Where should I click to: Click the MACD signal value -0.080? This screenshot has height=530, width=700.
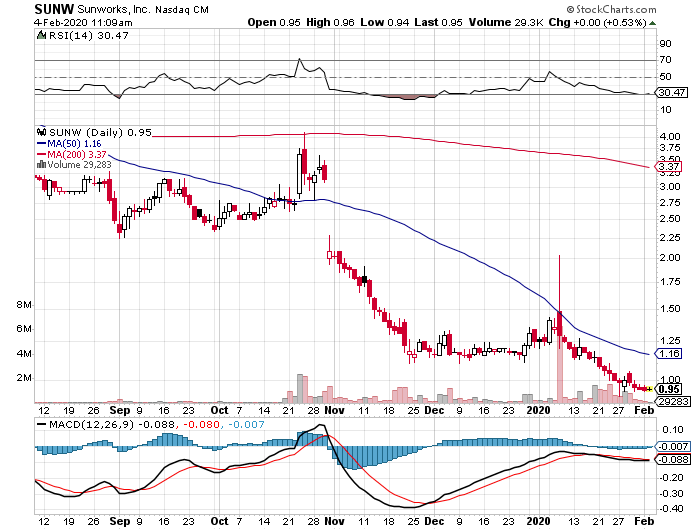(x=201, y=424)
